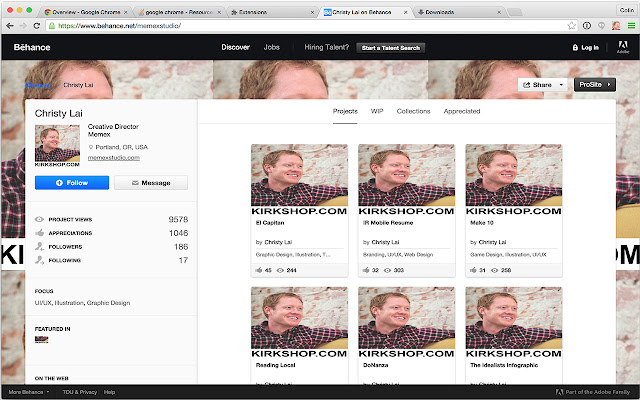Open the Make 10 project thumbnail
The height and width of the screenshot is (400, 640).
513,180
